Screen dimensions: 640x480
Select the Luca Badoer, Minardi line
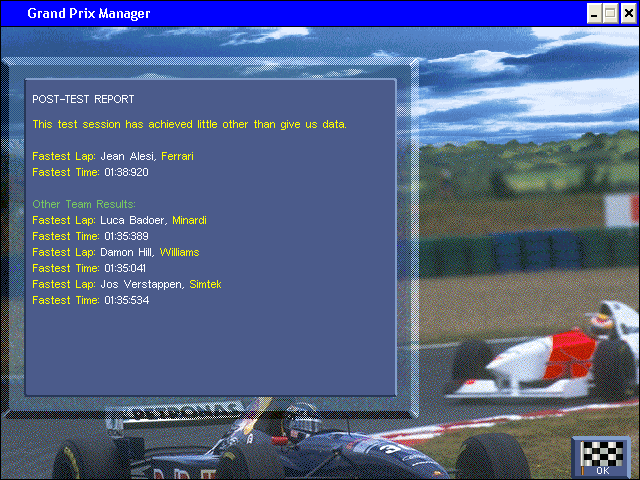coord(120,220)
